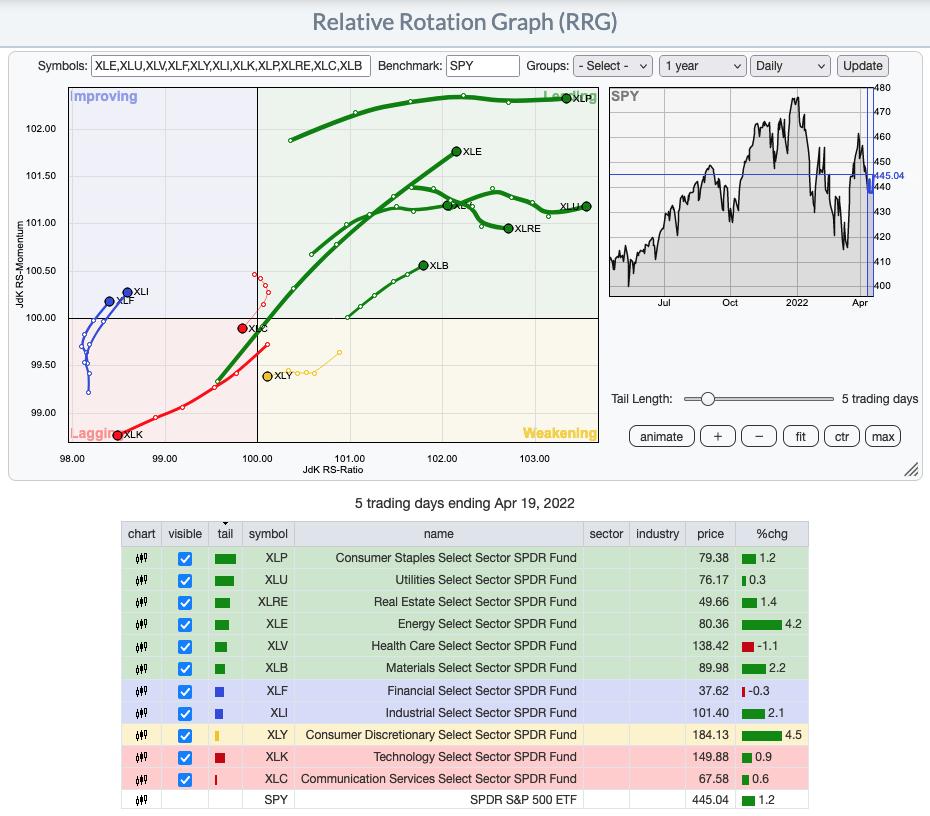Screen dimensions: 930x816
Task: Click the XLF point on the graph
Action: (109, 301)
